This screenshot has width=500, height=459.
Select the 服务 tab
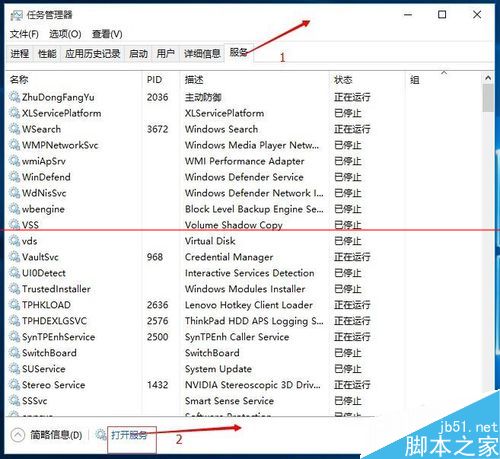(x=239, y=52)
